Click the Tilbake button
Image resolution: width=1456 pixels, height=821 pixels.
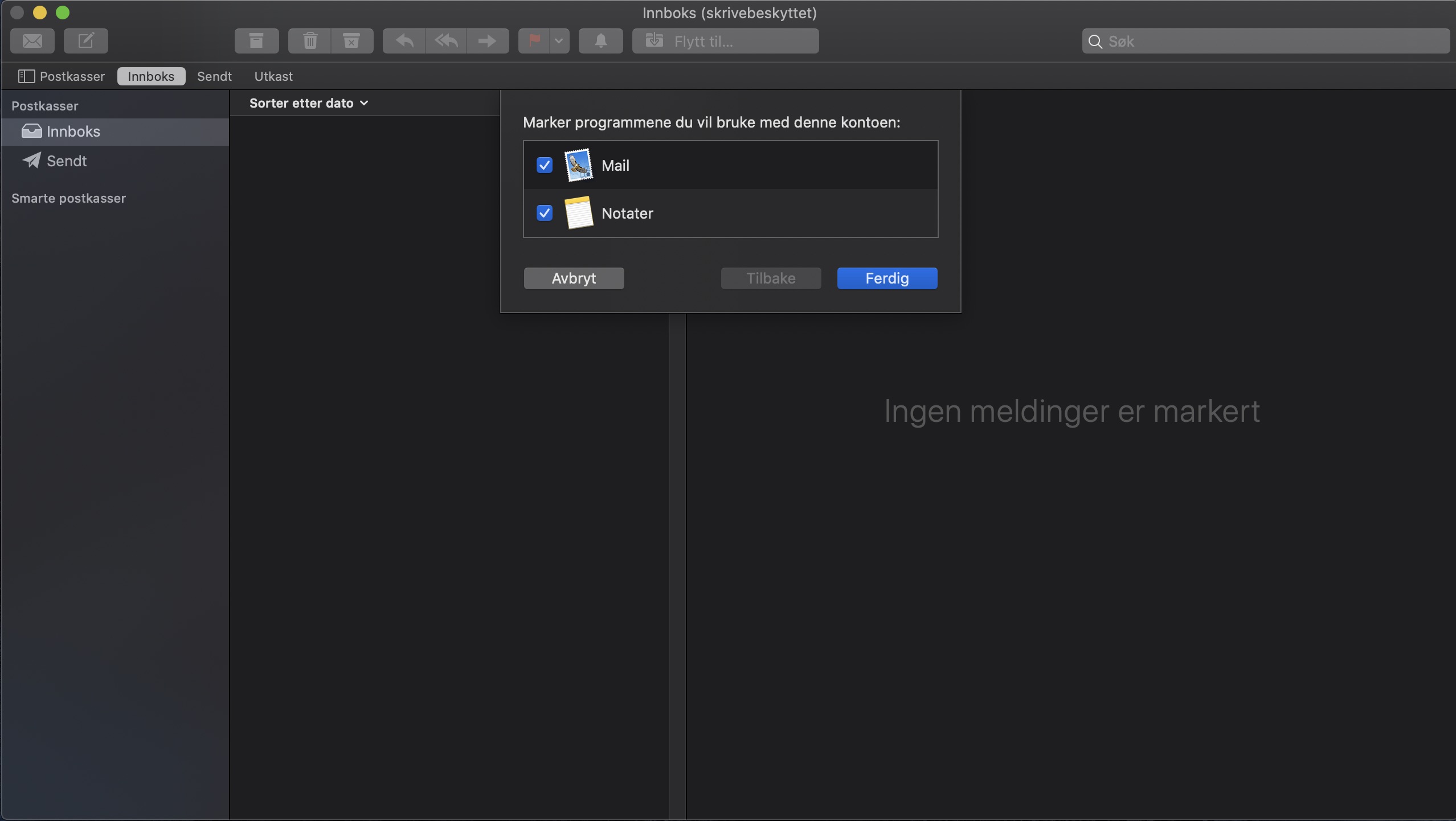[x=771, y=278]
